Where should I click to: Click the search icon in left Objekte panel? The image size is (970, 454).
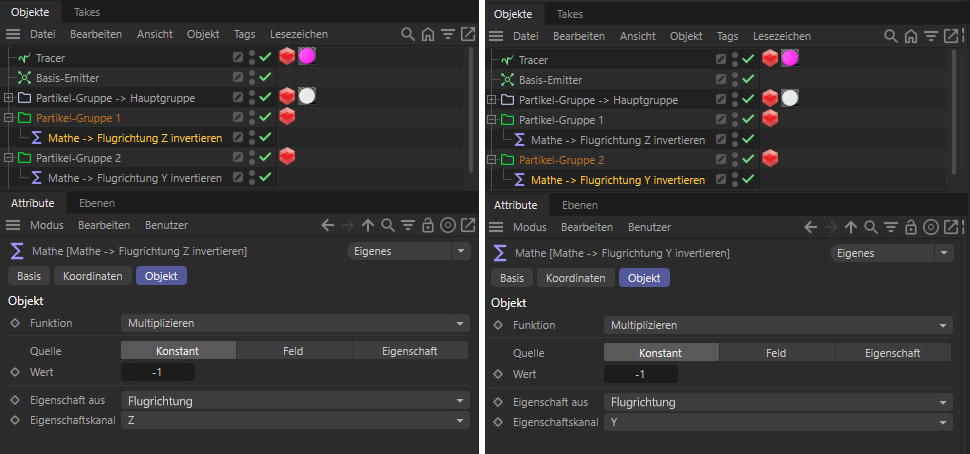coord(408,34)
